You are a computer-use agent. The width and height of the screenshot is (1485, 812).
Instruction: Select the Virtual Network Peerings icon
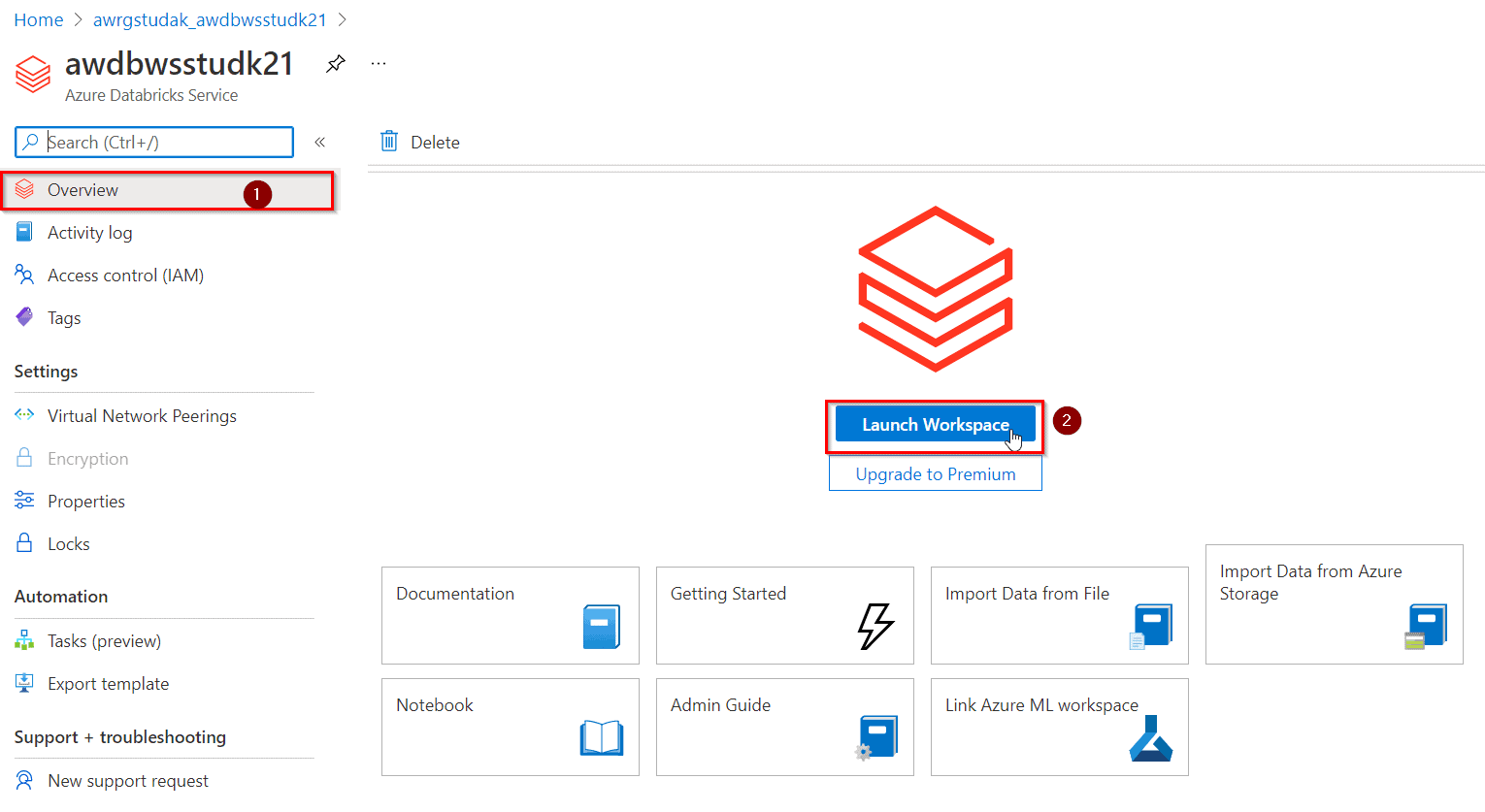click(25, 415)
